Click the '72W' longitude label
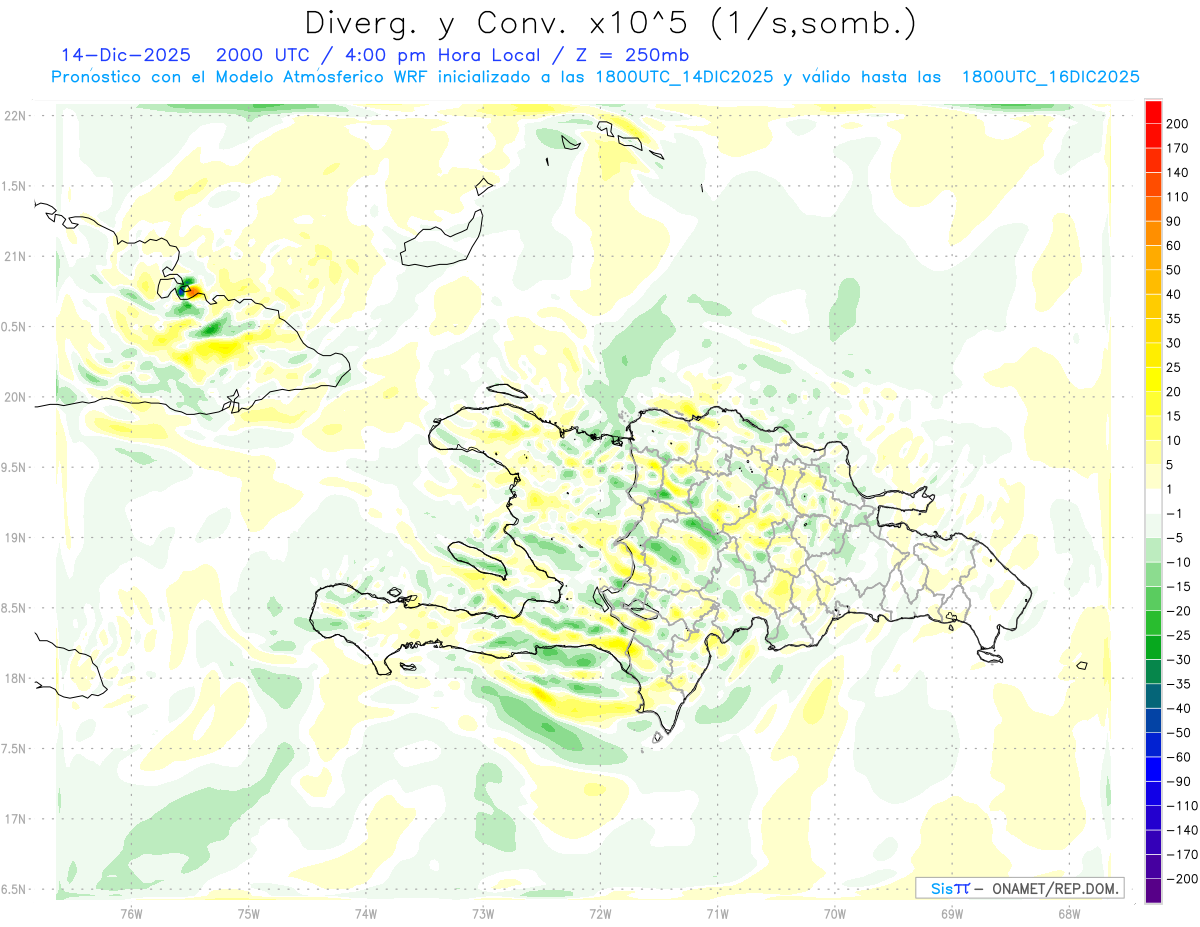 600,914
